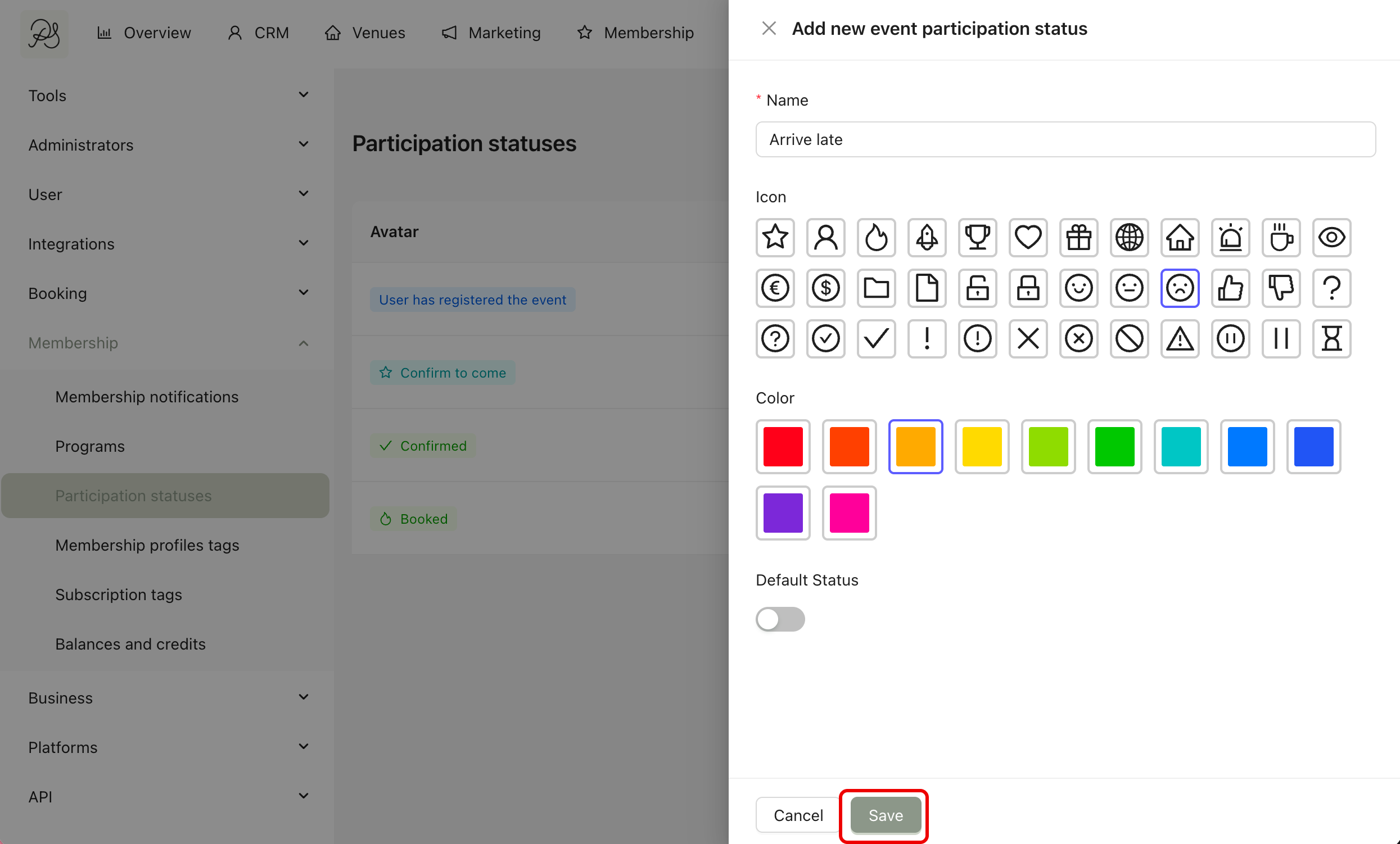Choose the globe icon

coord(1129,238)
